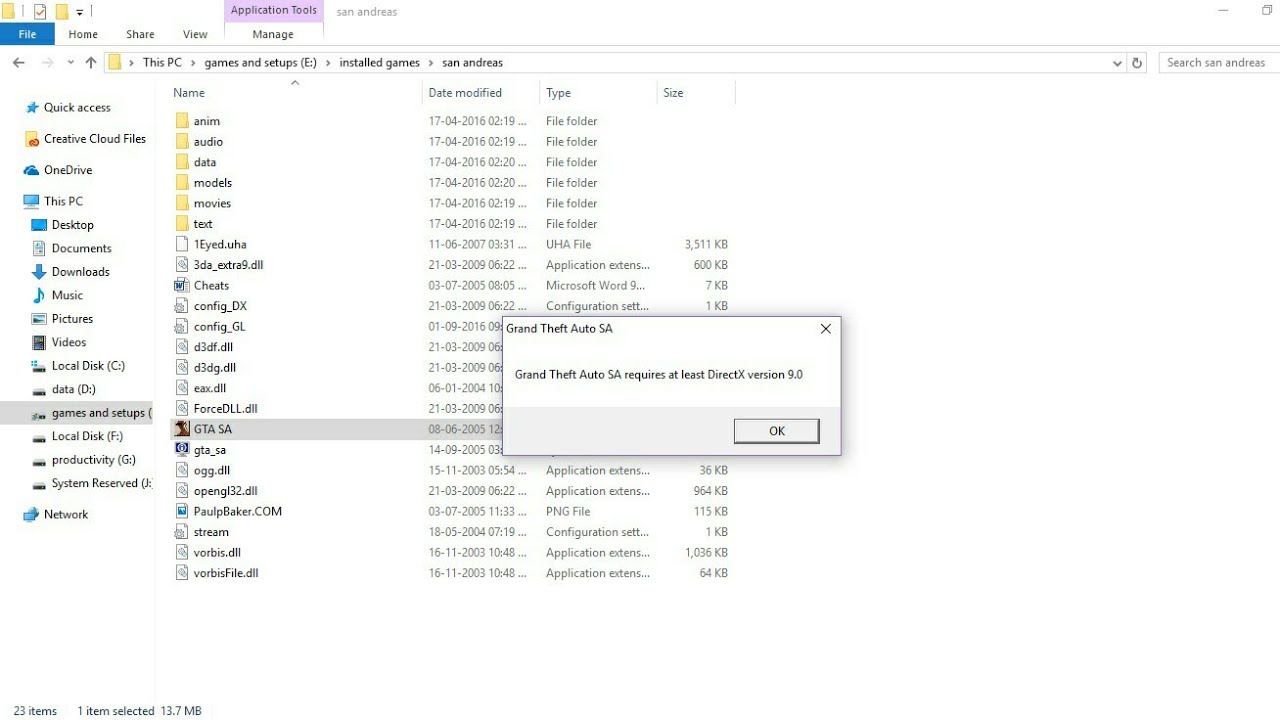Image resolution: width=1280 pixels, height=720 pixels.
Task: Sort by the Name column header
Action: coord(189,93)
